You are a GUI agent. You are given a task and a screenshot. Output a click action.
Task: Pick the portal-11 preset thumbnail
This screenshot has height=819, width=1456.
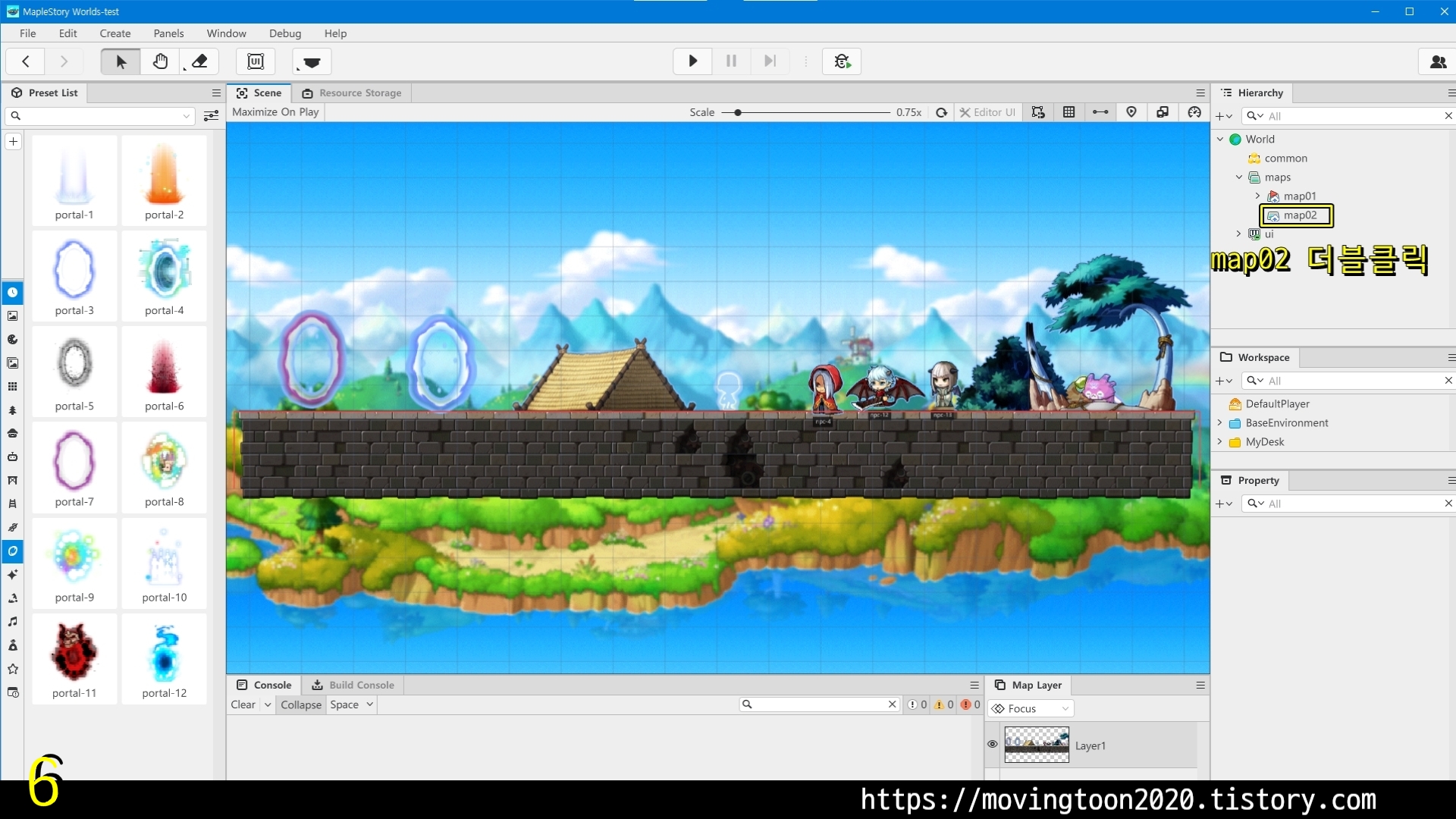pos(74,659)
